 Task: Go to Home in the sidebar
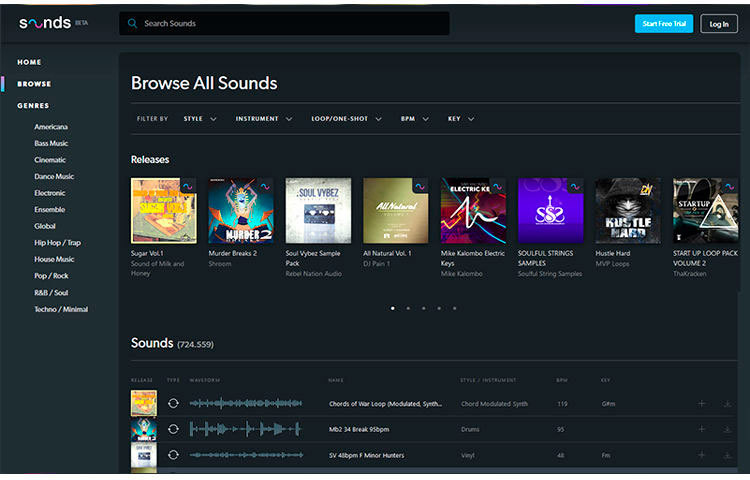(x=29, y=62)
